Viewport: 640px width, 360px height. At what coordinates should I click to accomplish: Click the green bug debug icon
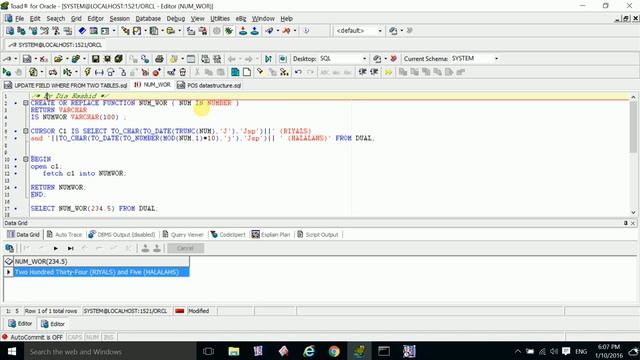pyautogui.click(x=229, y=31)
